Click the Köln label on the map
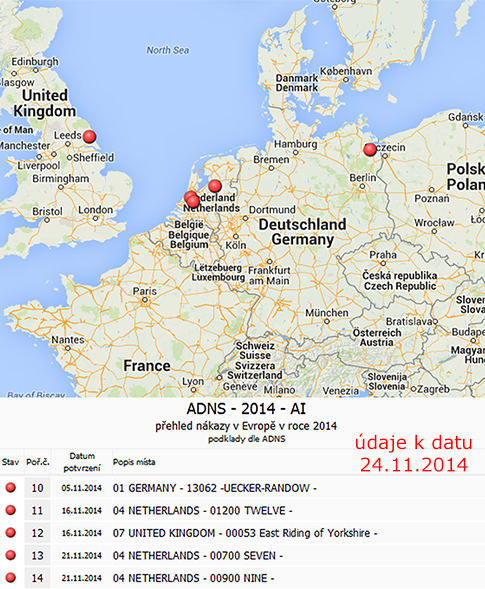 click(236, 245)
